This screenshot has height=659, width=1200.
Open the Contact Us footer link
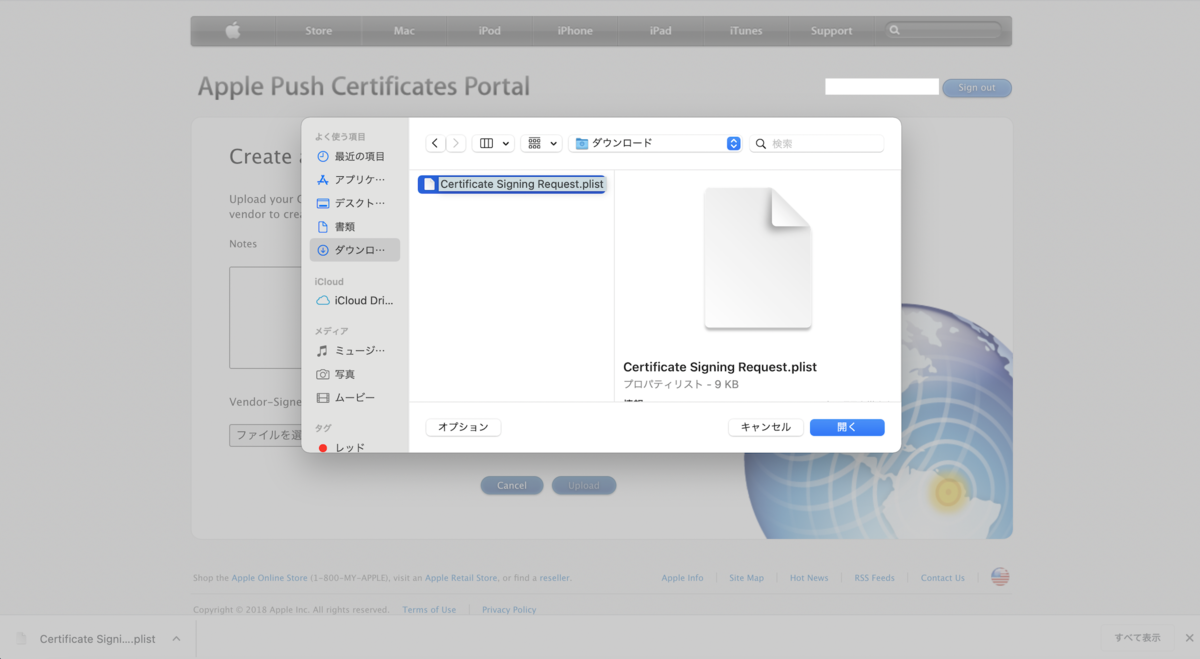tap(943, 578)
